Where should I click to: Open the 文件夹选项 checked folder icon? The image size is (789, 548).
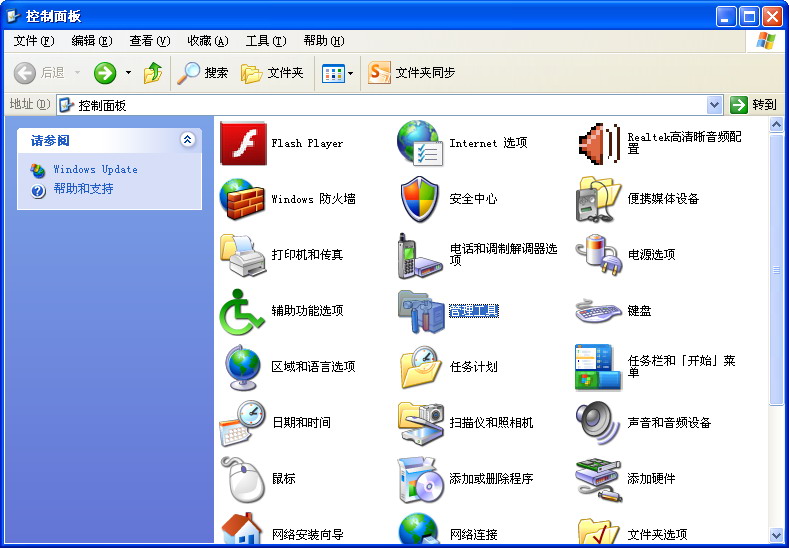click(x=598, y=530)
